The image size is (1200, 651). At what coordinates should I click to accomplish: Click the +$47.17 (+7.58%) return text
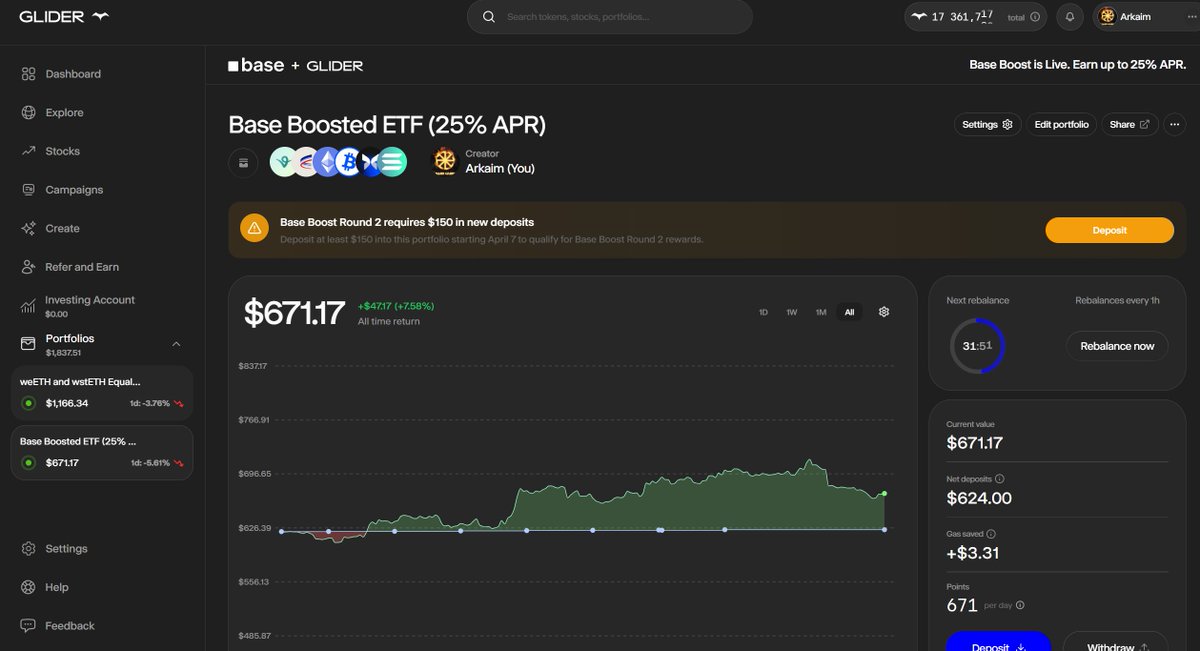[x=396, y=306]
